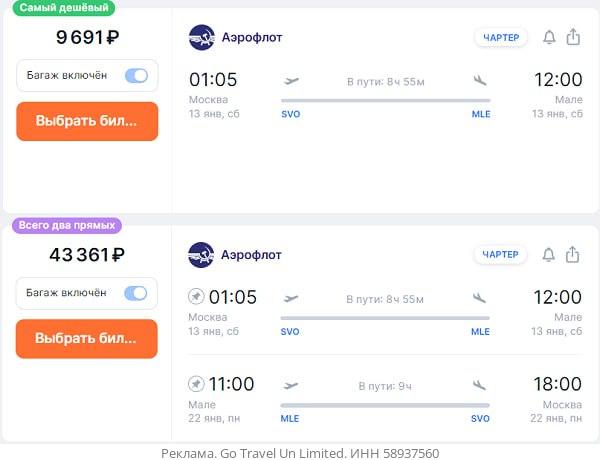
Task: Toggle baggage included on the 9 691₽ ticket
Action: coord(136,76)
